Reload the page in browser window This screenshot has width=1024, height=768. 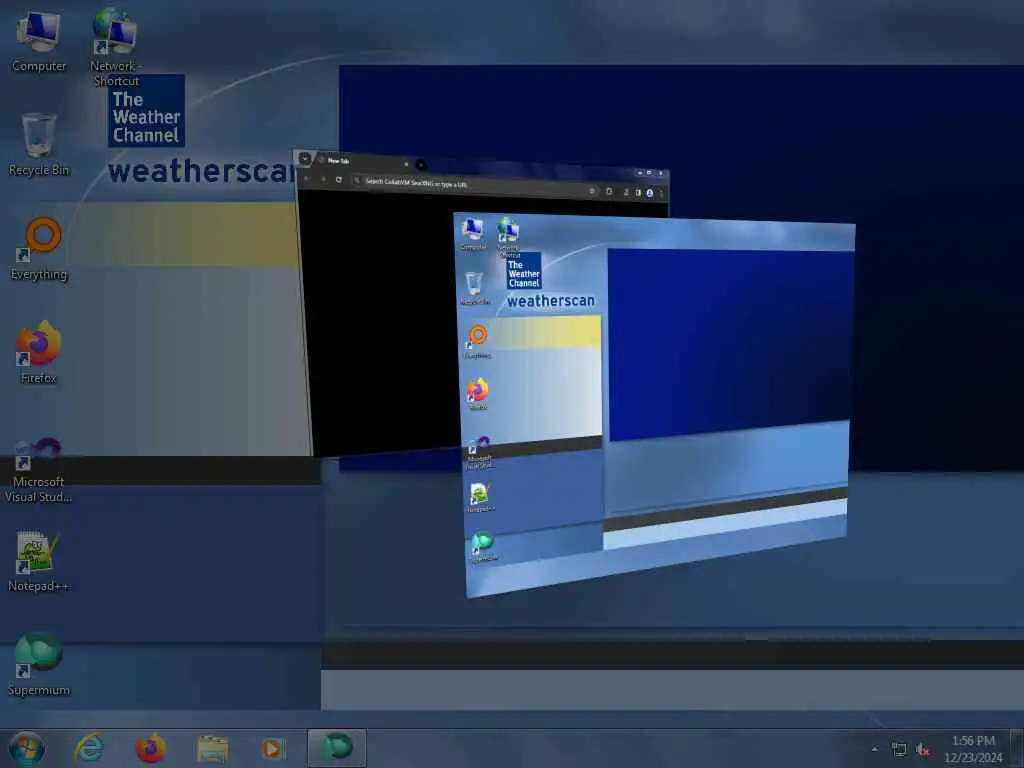coord(338,179)
